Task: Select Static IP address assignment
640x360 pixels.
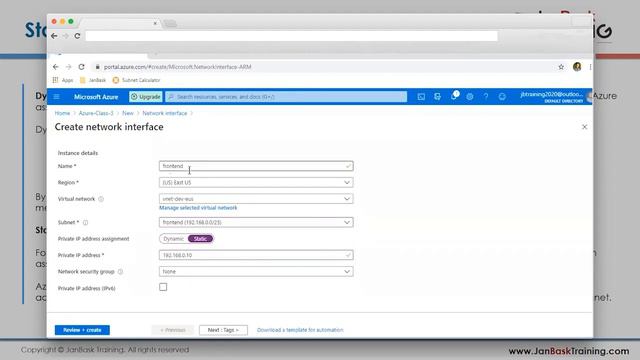Action: click(x=200, y=239)
